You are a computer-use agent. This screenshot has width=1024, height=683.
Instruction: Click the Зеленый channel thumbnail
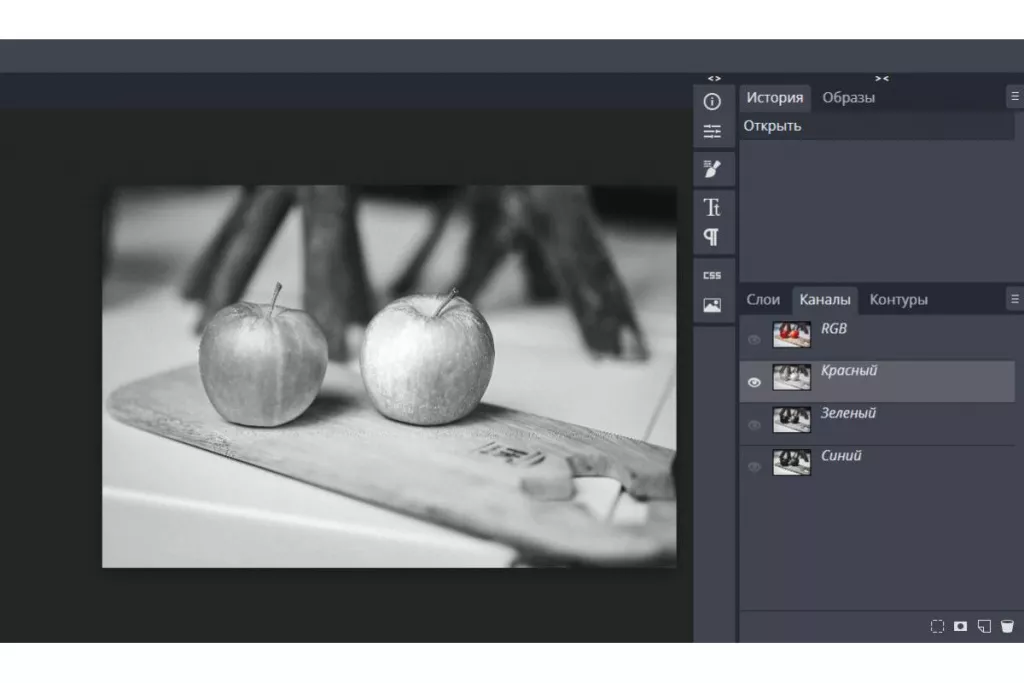(x=792, y=420)
